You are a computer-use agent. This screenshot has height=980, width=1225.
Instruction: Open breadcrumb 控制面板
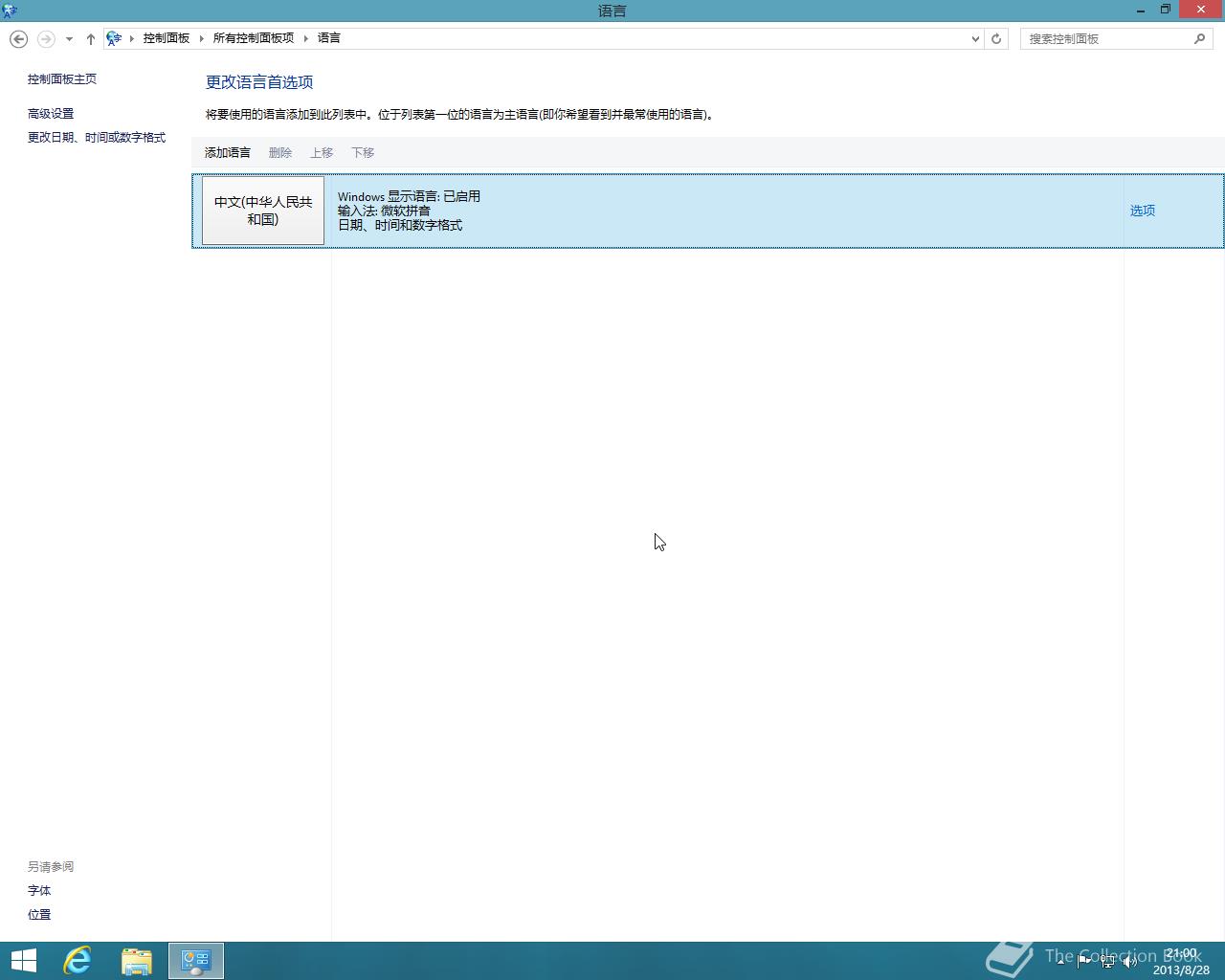[x=167, y=38]
